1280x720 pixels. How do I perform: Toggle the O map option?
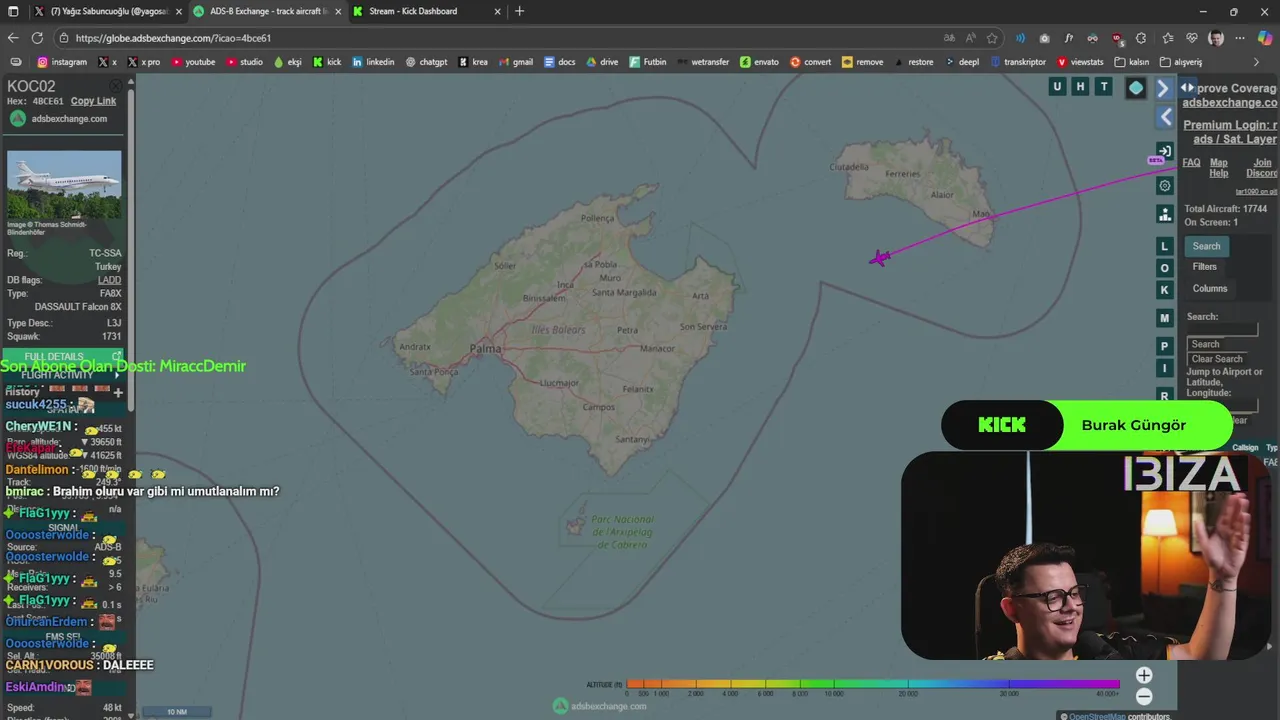pyautogui.click(x=1164, y=268)
